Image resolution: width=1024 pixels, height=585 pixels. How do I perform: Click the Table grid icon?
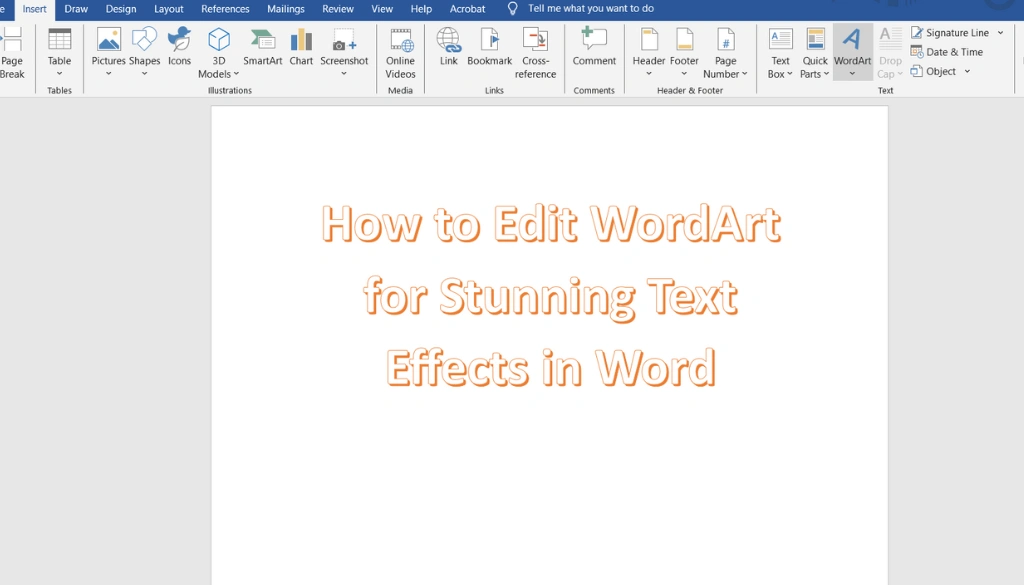coord(59,39)
